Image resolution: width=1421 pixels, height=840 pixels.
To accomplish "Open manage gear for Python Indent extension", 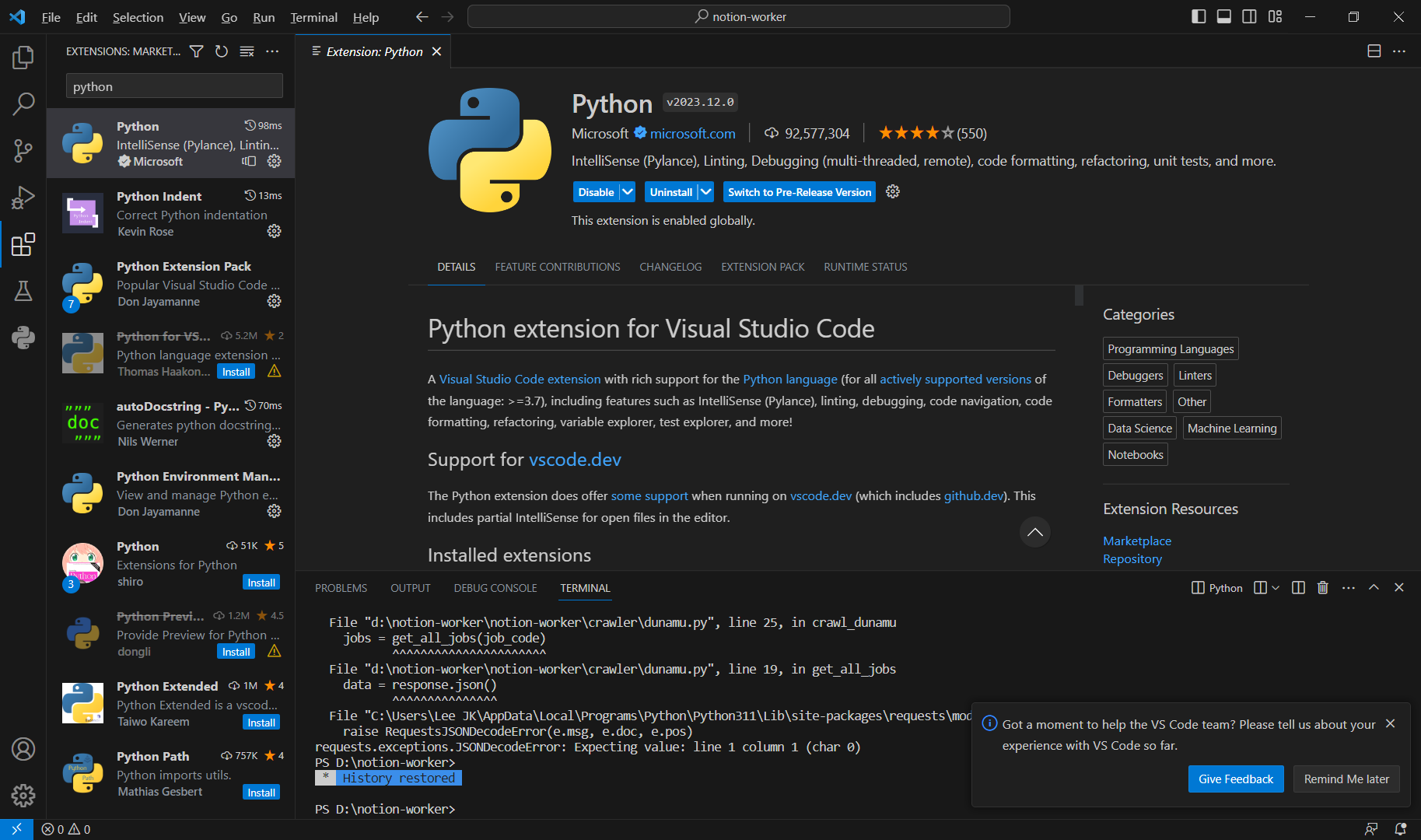I will point(275,231).
